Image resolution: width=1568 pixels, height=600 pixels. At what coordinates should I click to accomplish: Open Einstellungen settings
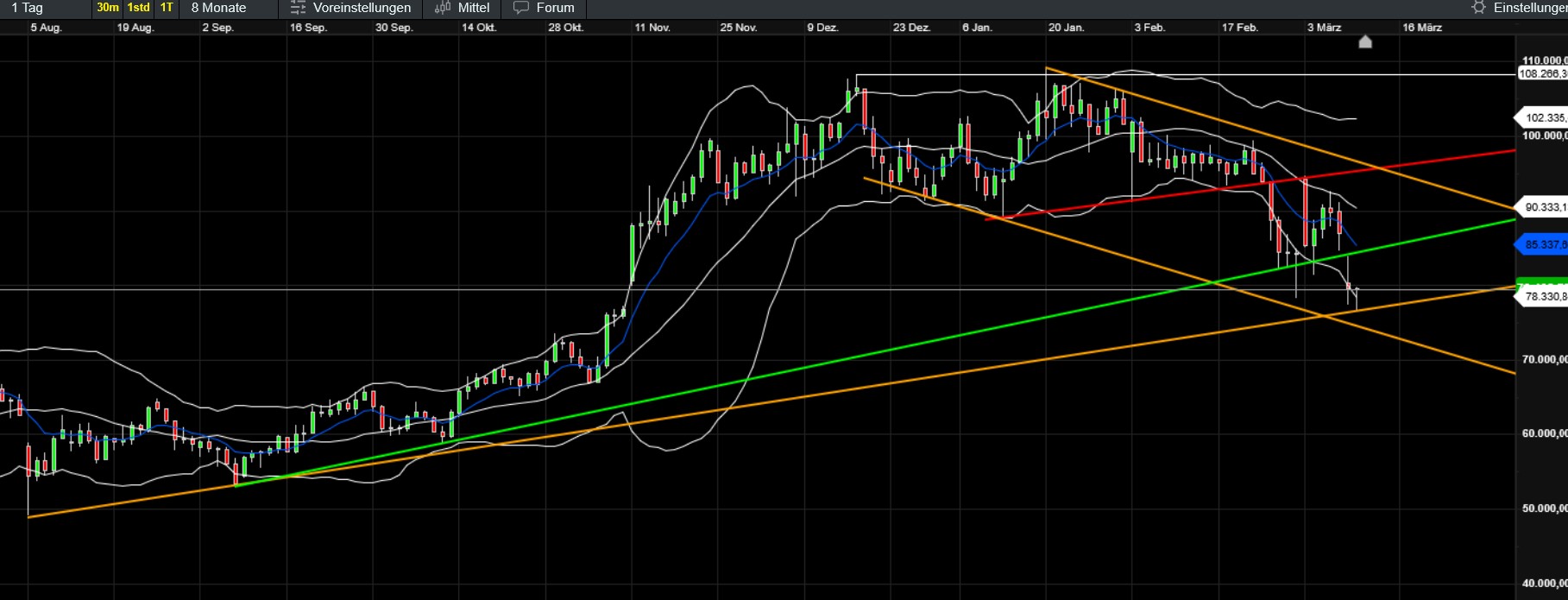[1520, 8]
